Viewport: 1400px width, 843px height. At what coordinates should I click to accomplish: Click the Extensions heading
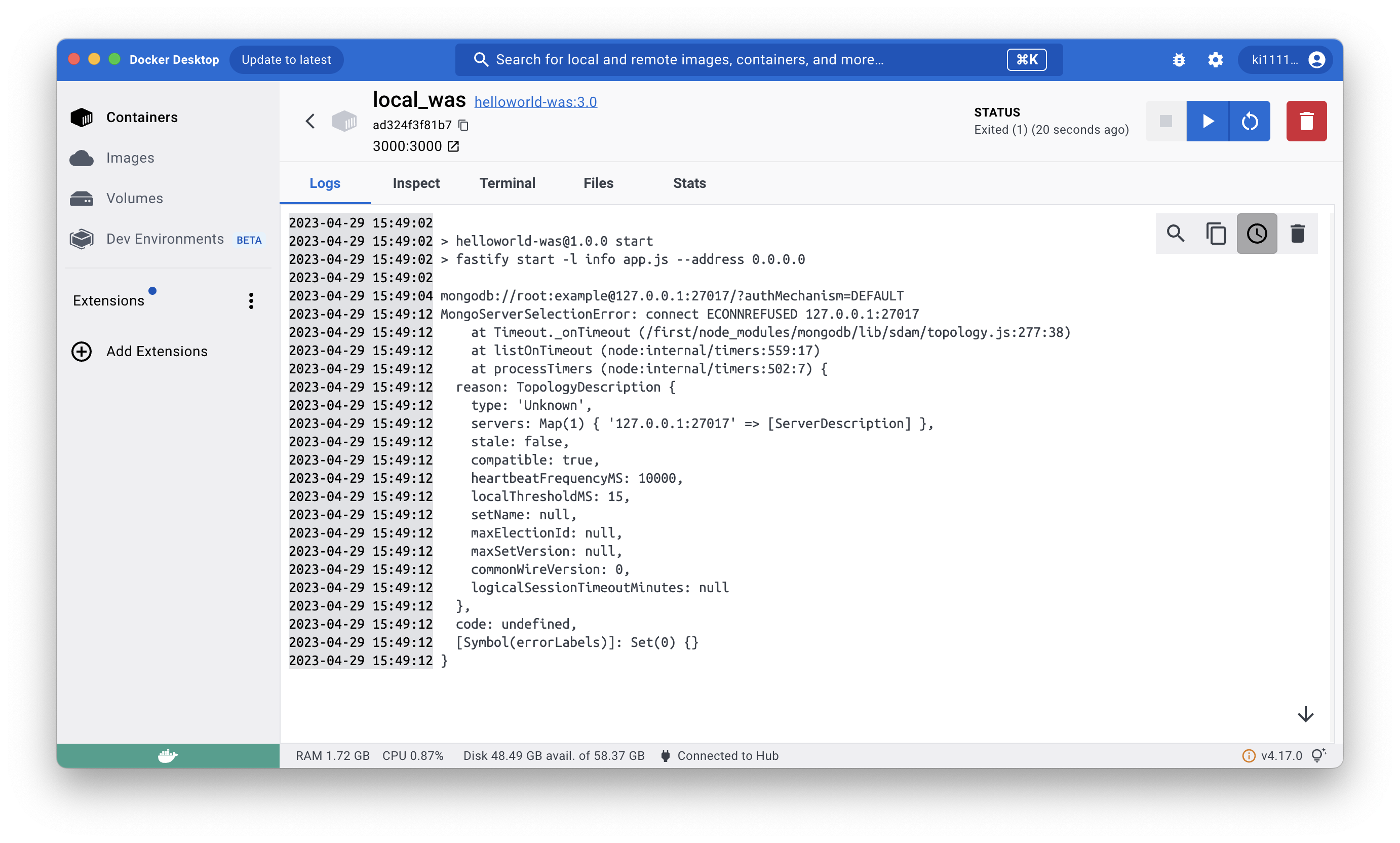(108, 300)
